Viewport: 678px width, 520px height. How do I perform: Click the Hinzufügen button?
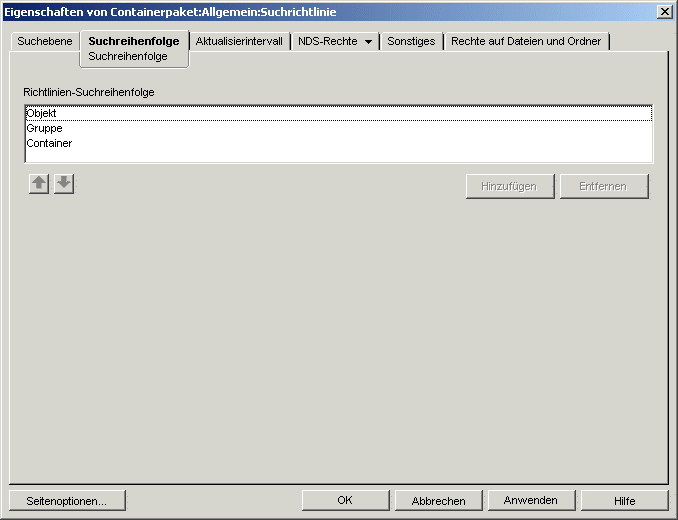[509, 187]
